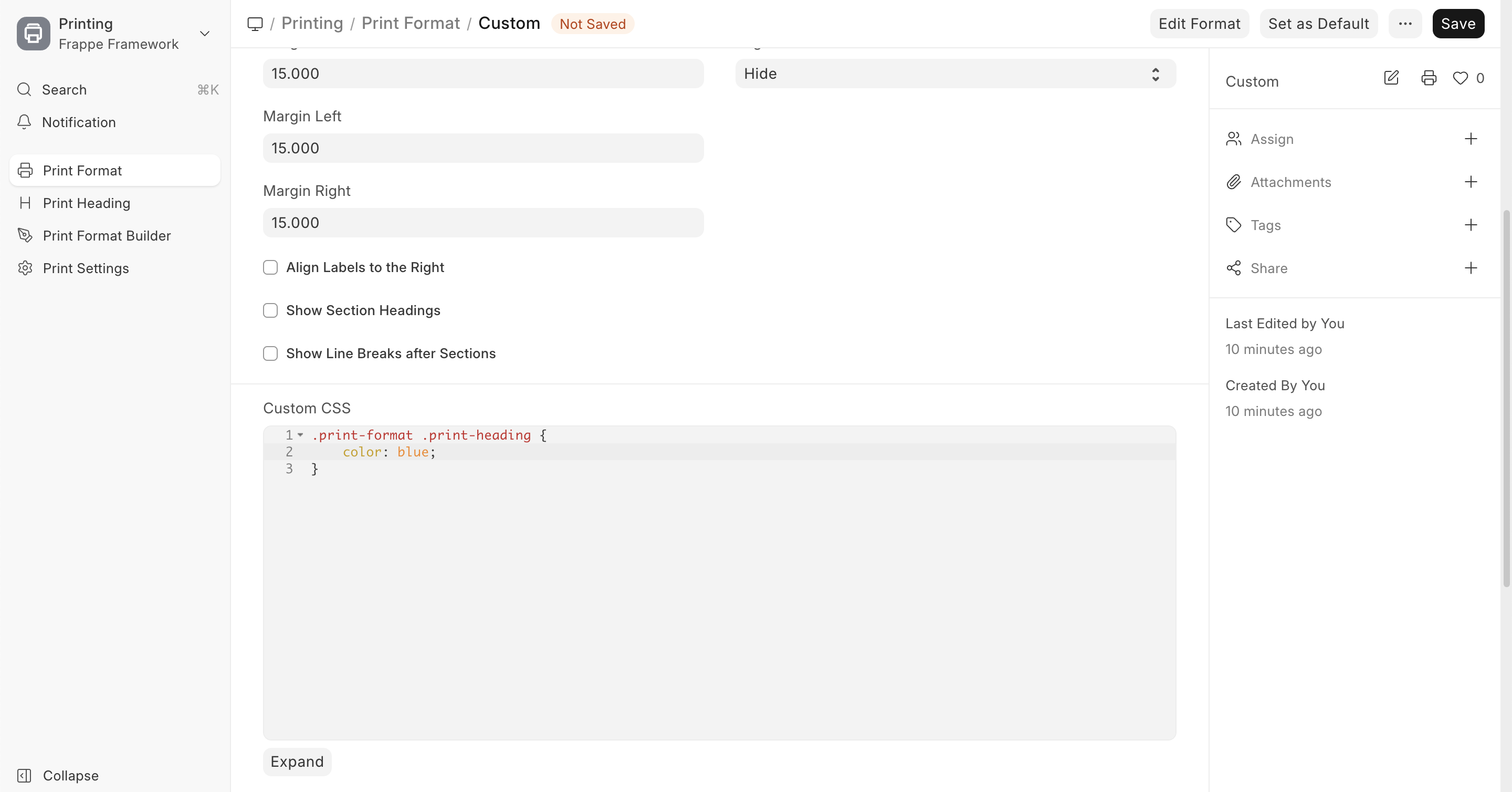Click the printer icon in sidebar header
This screenshot has width=1512, height=792.
(1429, 78)
